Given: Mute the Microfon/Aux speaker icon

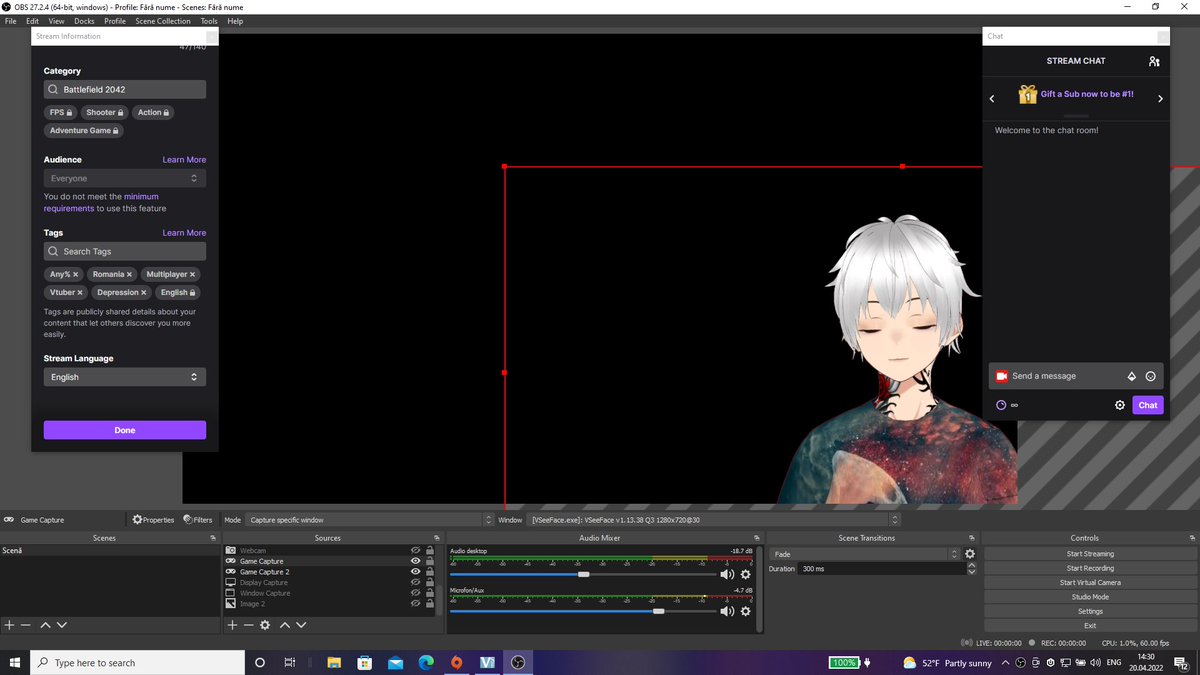Looking at the screenshot, I should (x=727, y=610).
